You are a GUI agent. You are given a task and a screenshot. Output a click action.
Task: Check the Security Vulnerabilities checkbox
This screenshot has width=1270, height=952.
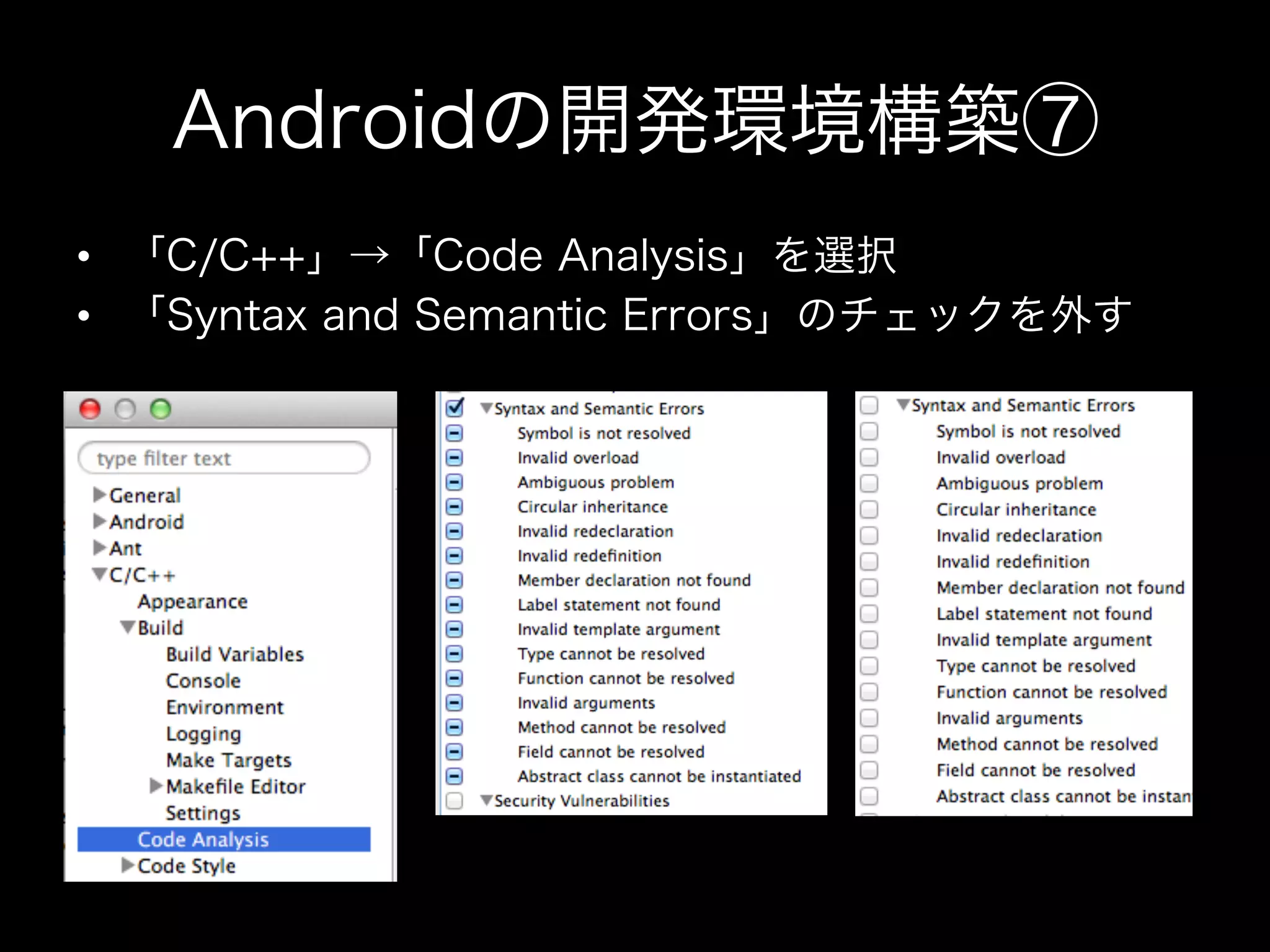[x=455, y=801]
